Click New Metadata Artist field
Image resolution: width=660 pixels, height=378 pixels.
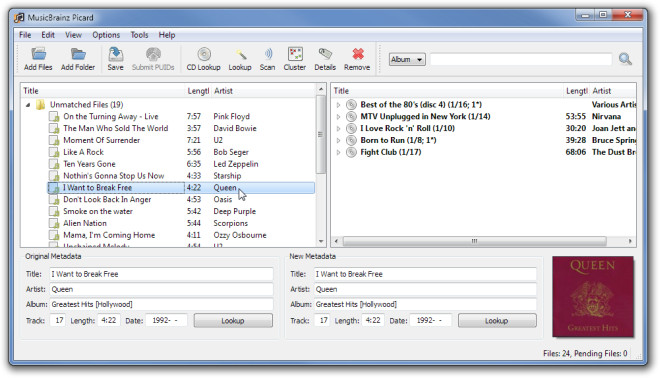[425, 290]
